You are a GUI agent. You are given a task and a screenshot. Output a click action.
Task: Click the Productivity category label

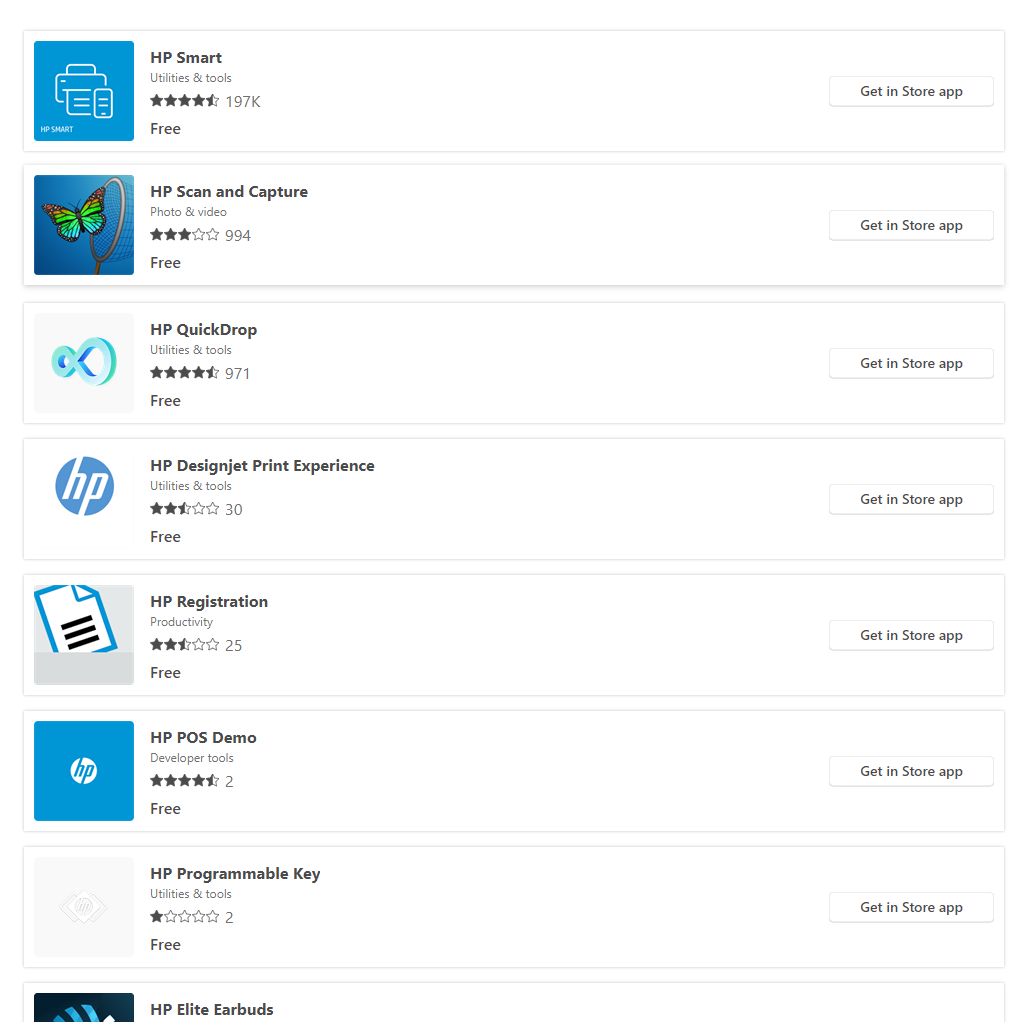182,622
